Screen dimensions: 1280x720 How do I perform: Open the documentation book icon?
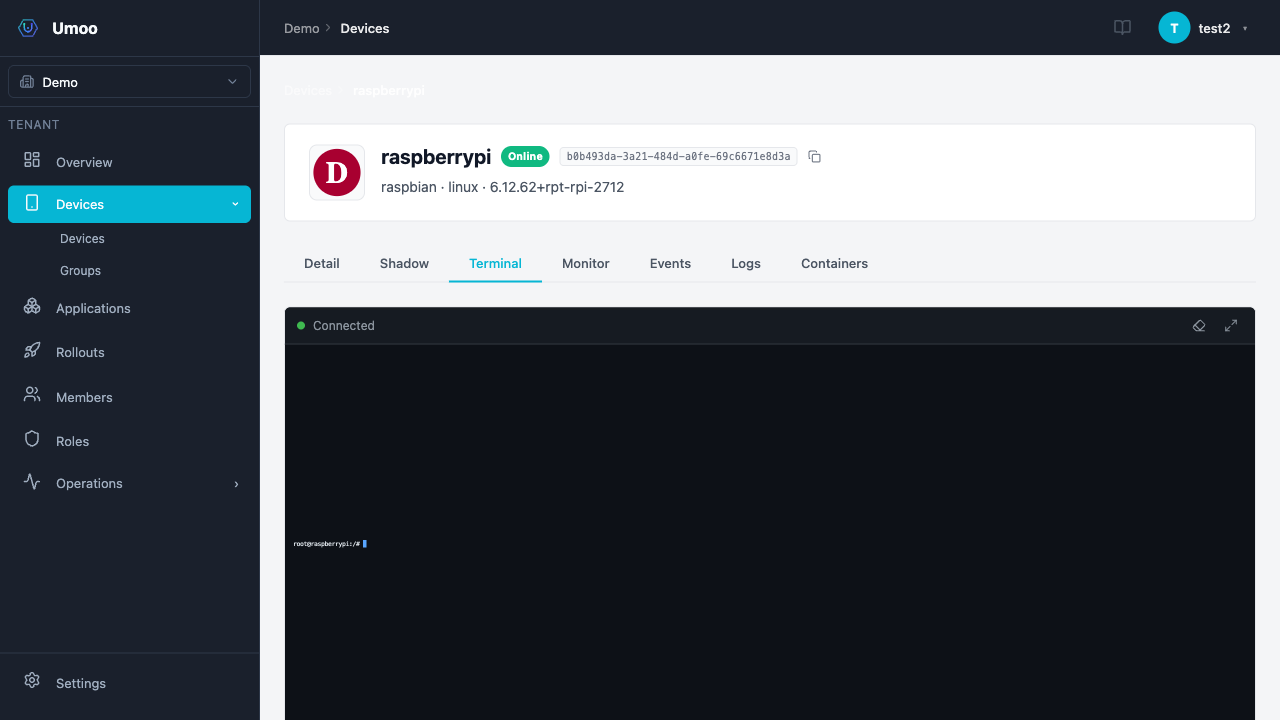[1122, 28]
